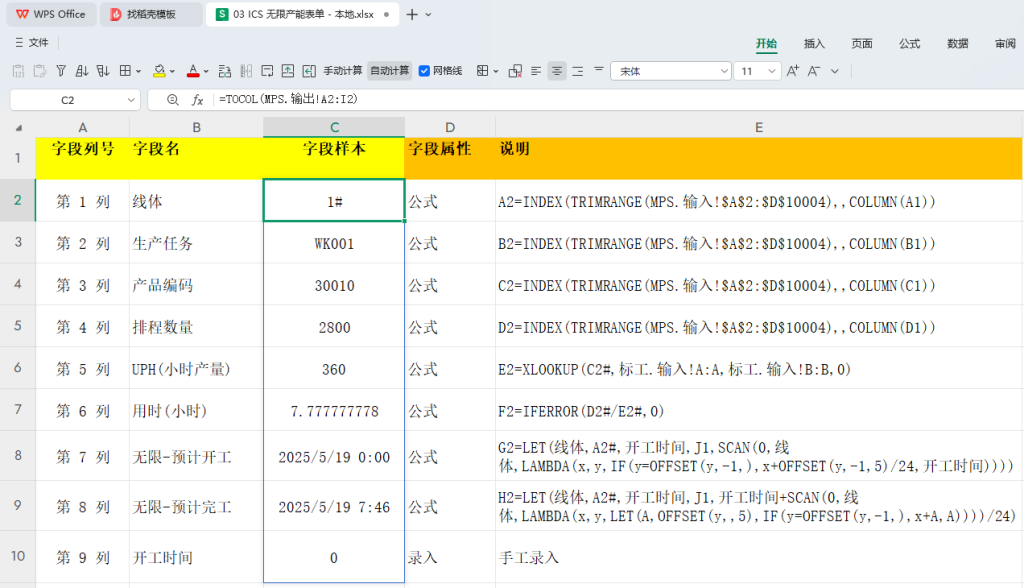Open the 文件 file menu
The height and width of the screenshot is (588, 1024).
click(32, 42)
